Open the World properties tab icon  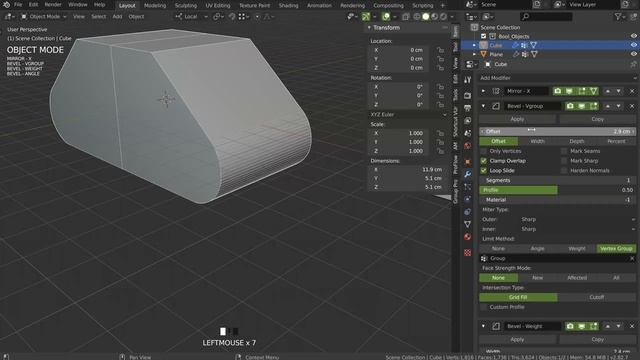click(468, 146)
